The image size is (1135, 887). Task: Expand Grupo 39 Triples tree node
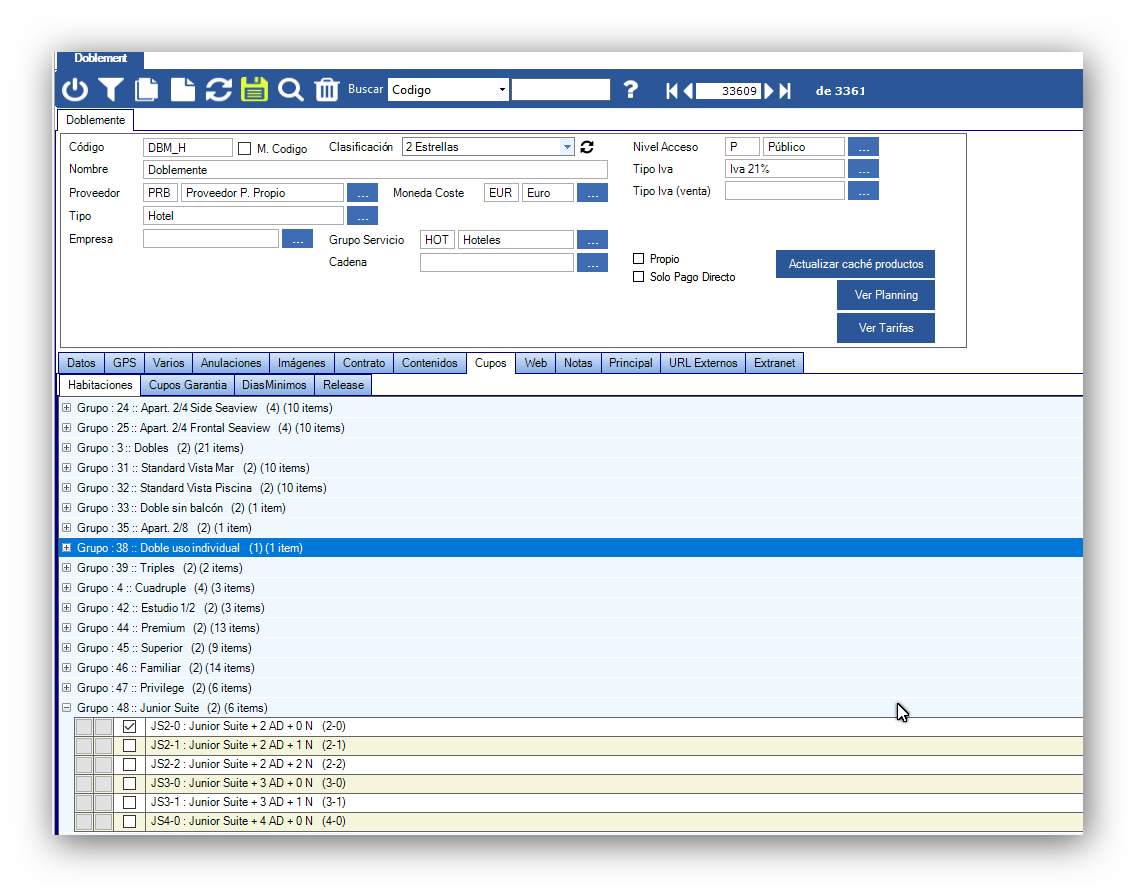click(x=67, y=568)
